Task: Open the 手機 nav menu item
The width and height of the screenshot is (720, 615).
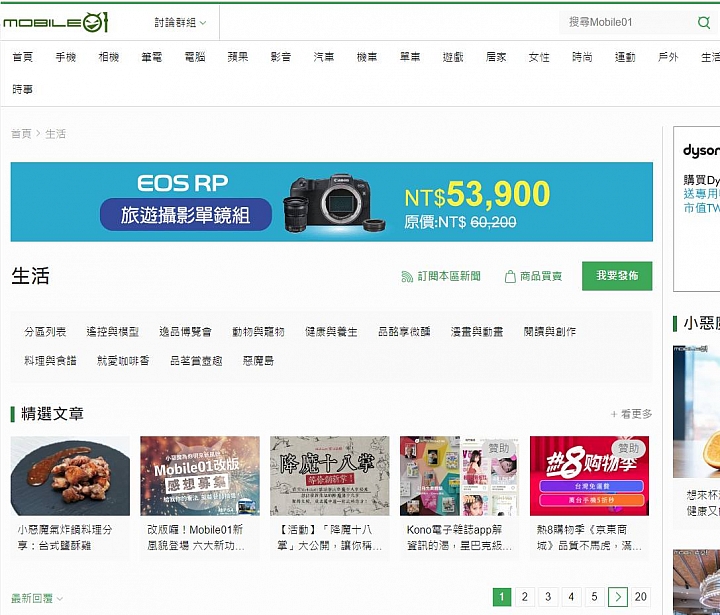Action: 66,57
